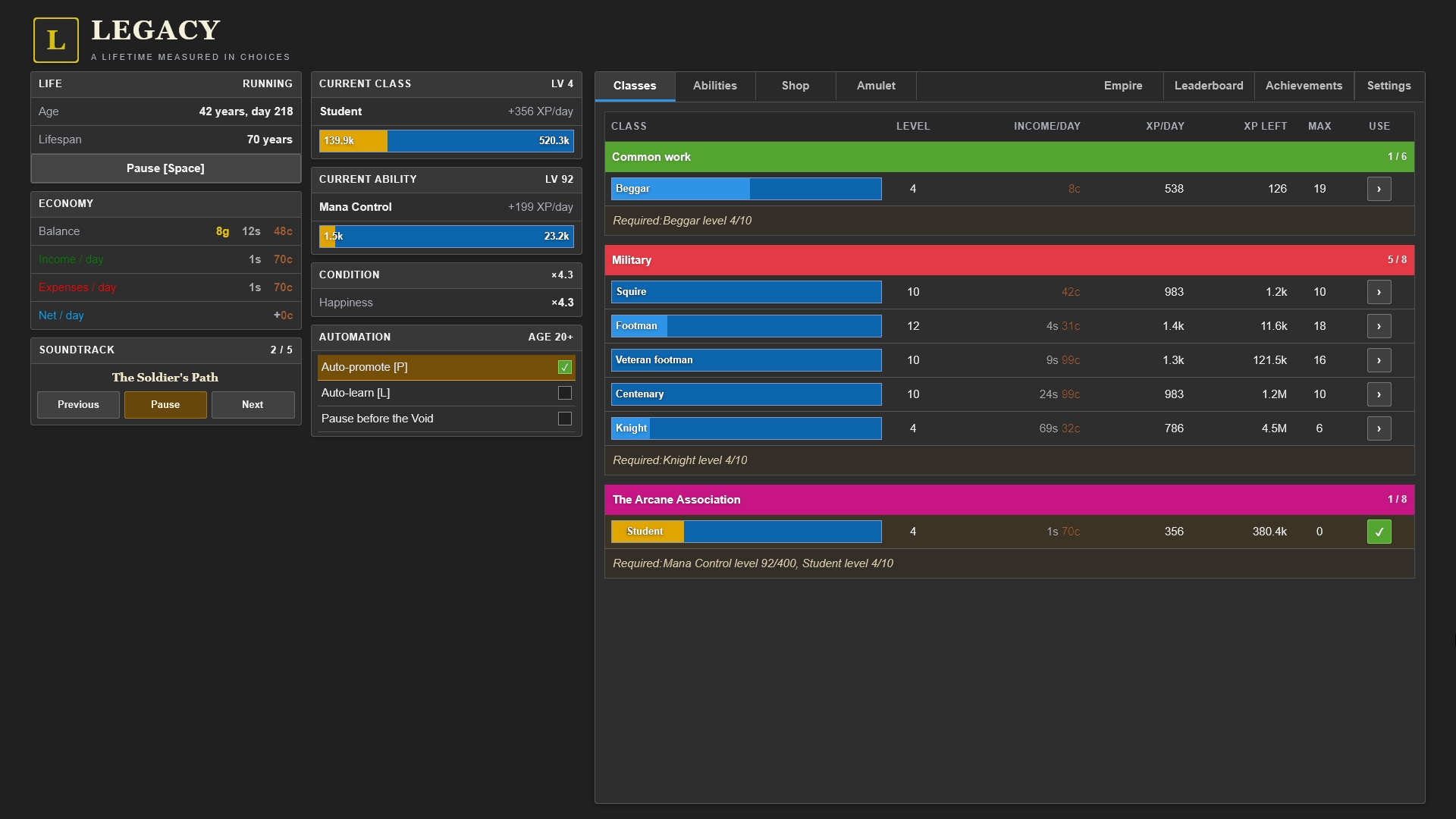Use the Squire class arrow button
Viewport: 1456px width, 819px height.
1379,292
